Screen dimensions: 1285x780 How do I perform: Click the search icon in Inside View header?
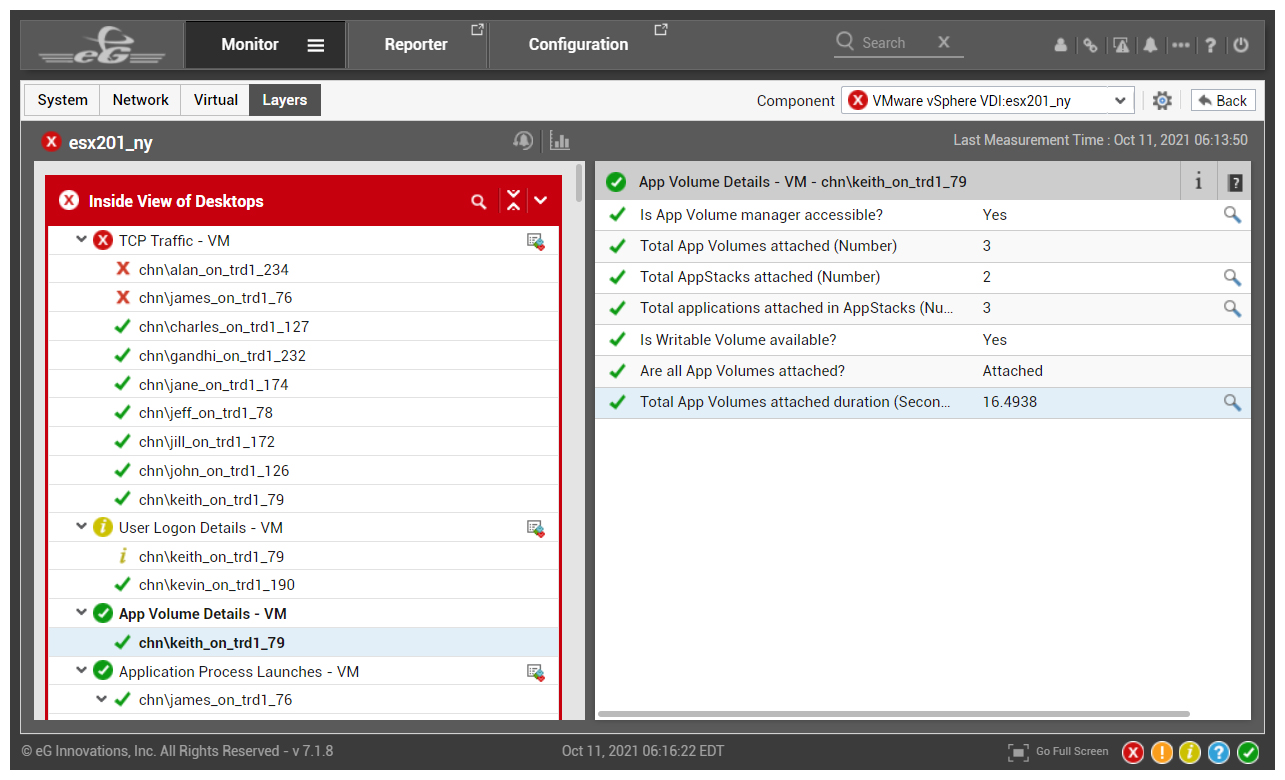point(479,201)
